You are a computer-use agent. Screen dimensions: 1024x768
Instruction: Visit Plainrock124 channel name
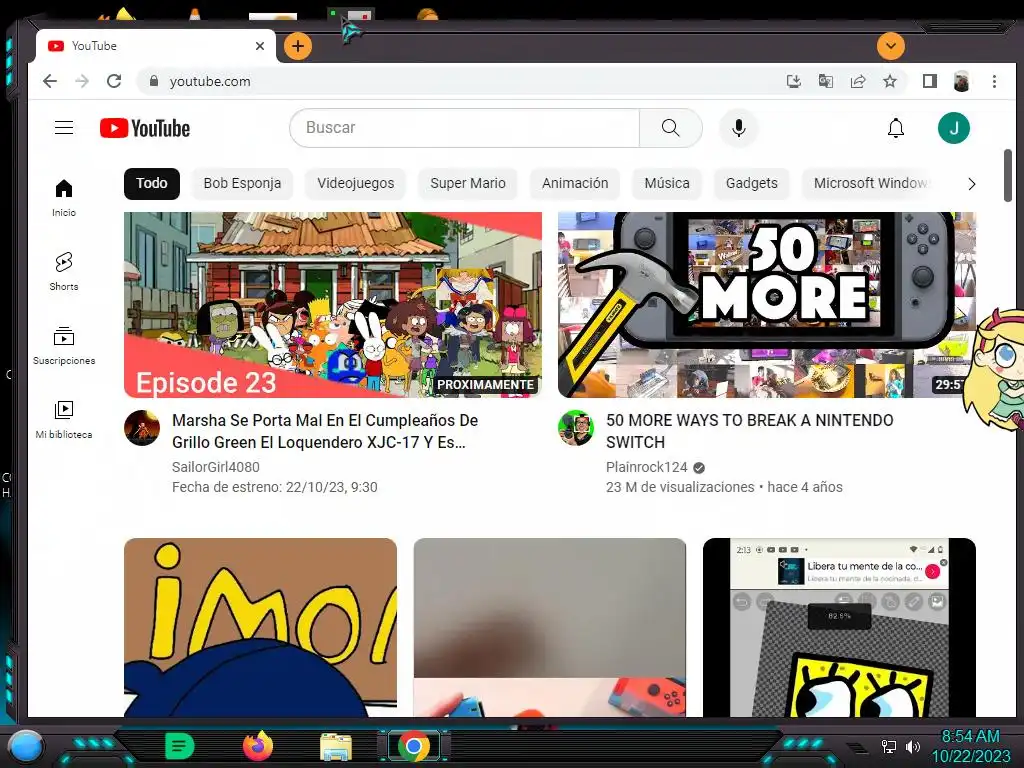tap(647, 467)
